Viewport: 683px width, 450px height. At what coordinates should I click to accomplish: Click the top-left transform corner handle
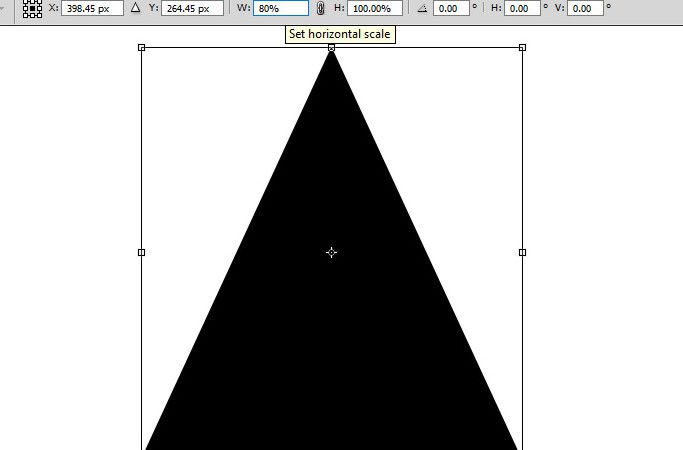click(x=141, y=47)
